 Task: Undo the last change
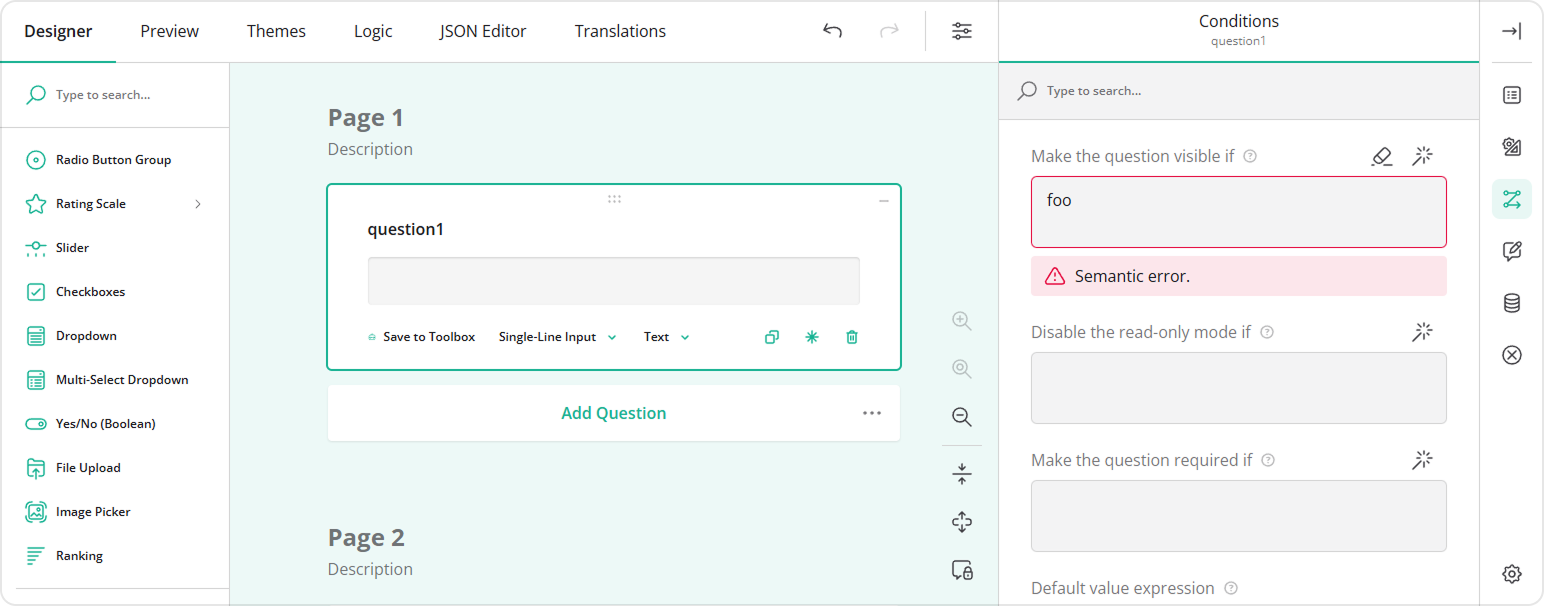832,31
